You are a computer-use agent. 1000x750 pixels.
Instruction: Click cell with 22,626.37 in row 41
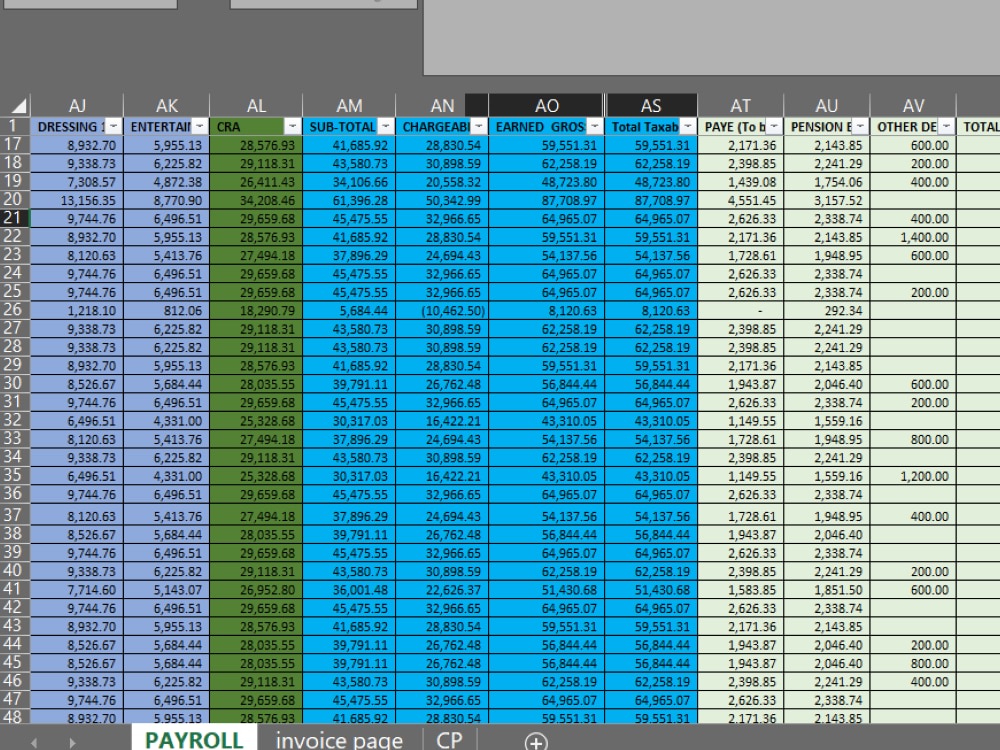442,589
